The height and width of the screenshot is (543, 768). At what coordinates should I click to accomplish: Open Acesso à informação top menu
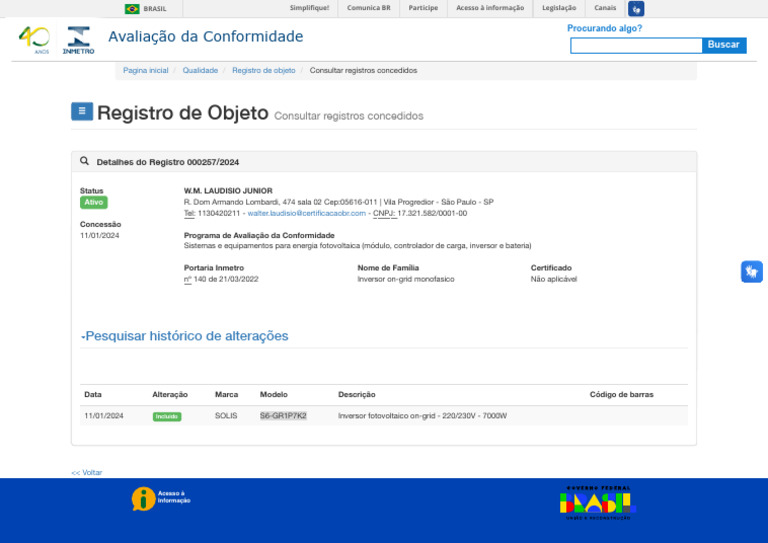coord(490,8)
